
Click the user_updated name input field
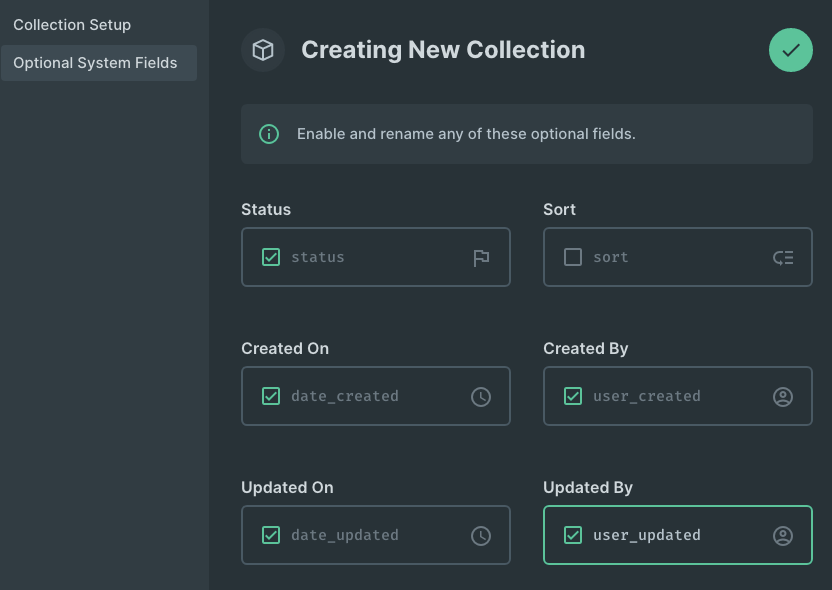click(678, 535)
